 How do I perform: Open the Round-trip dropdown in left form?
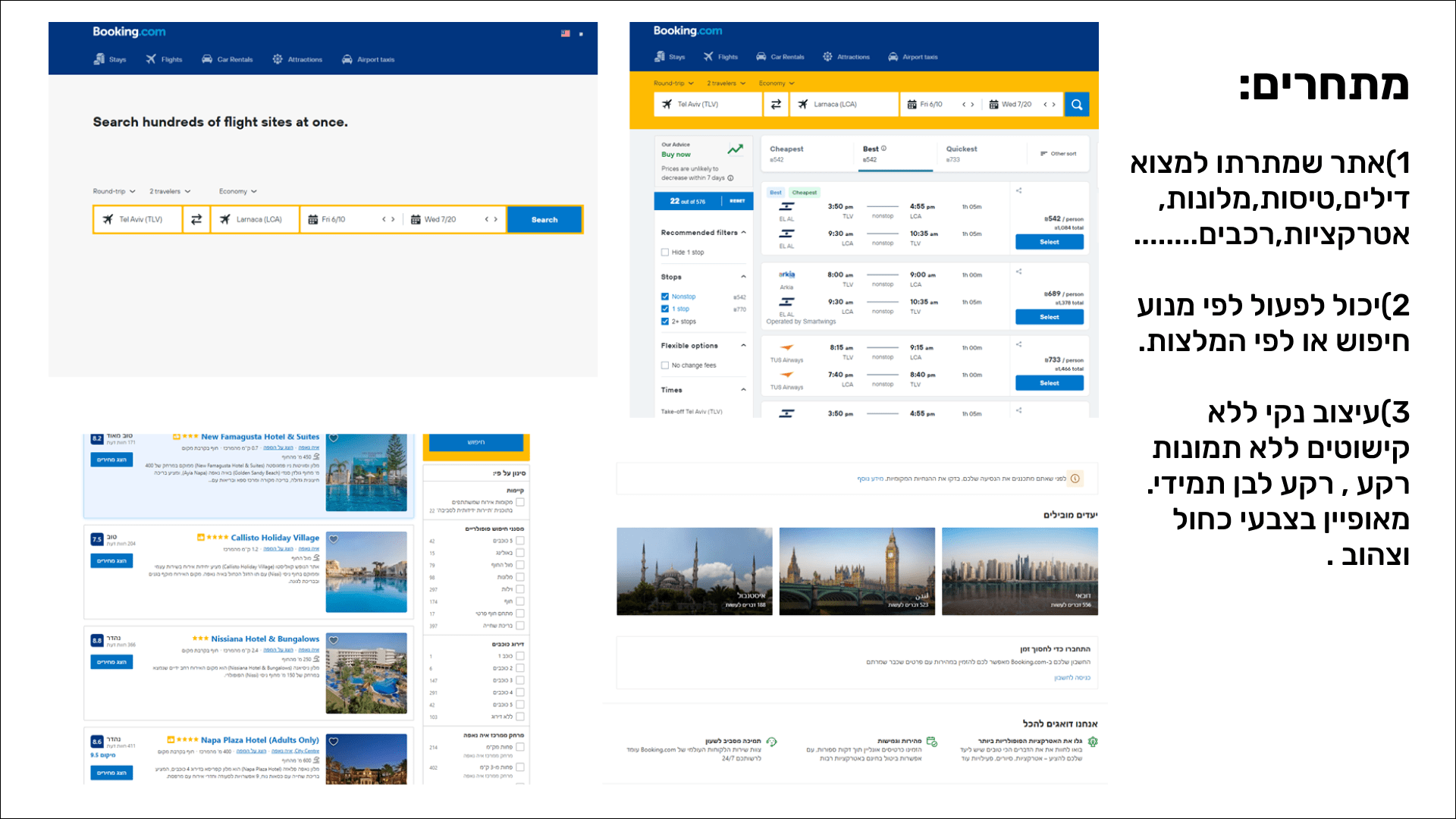[x=114, y=192]
